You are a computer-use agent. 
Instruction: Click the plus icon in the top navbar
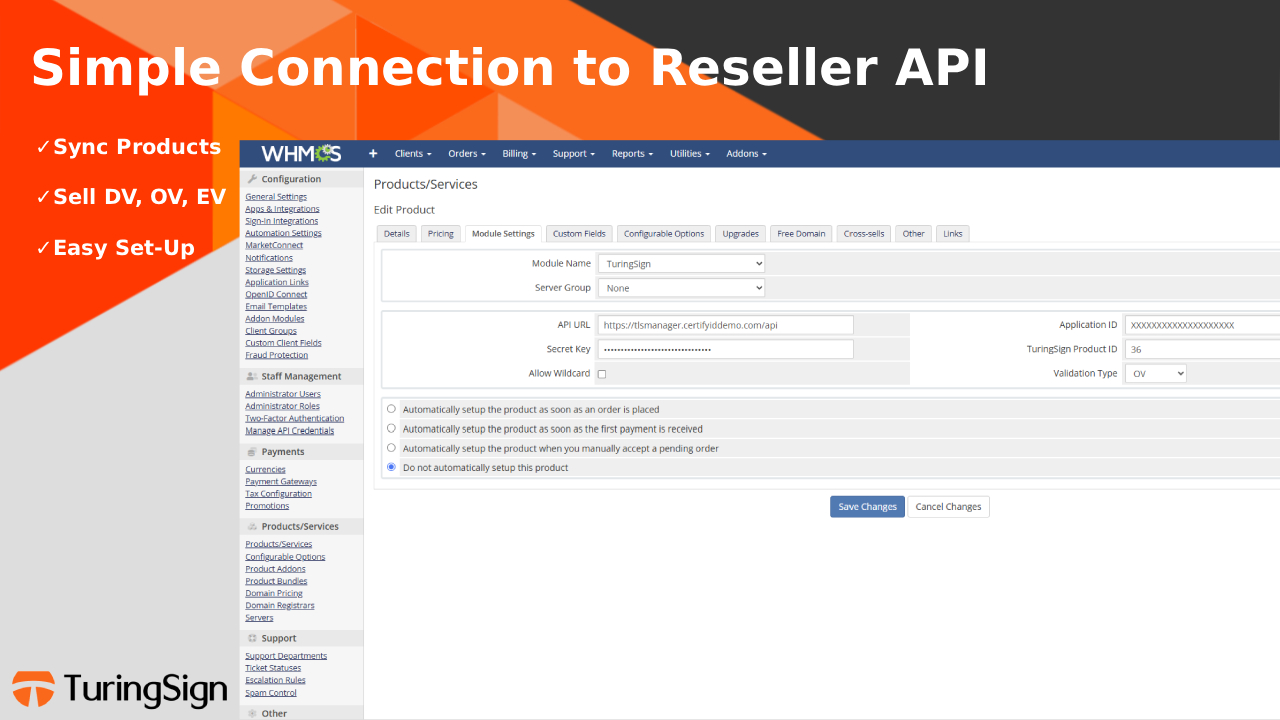[373, 154]
